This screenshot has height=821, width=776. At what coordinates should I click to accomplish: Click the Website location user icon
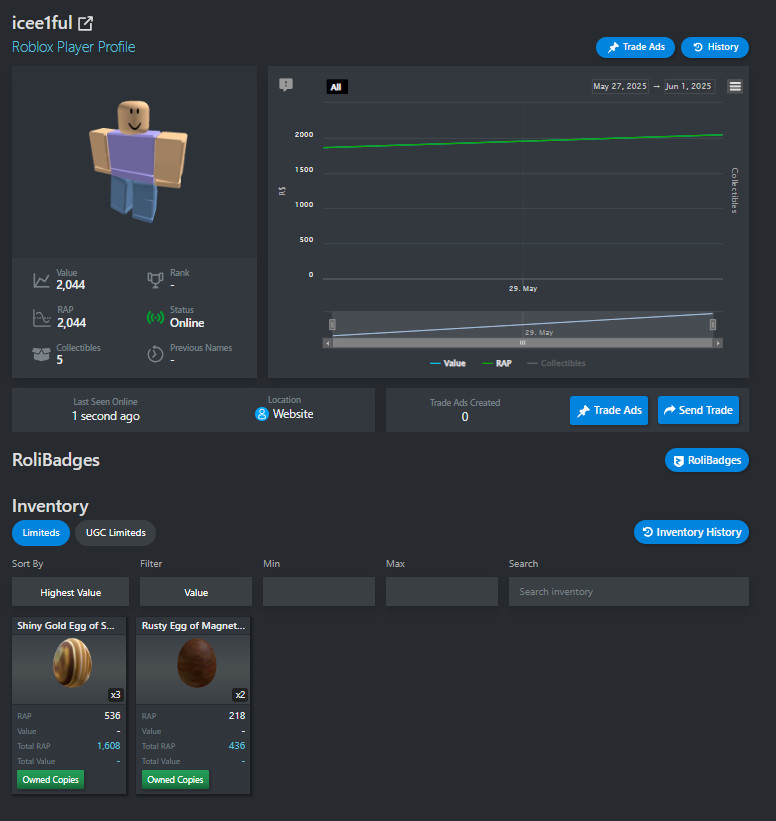pyautogui.click(x=262, y=414)
